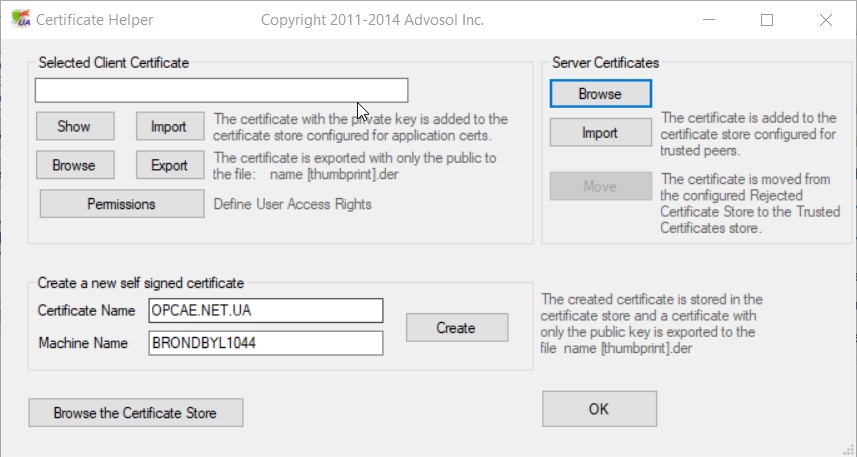Click the 'Certificate Name' label
Image resolution: width=857 pixels, height=457 pixels.
click(x=86, y=310)
